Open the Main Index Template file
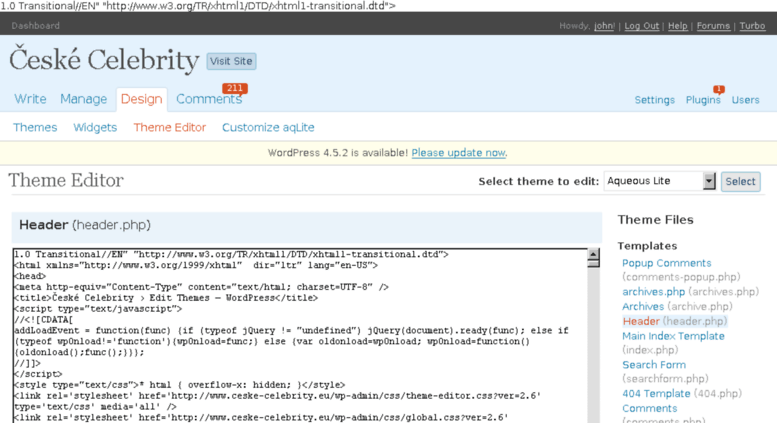Viewport: 777px width, 423px height. click(673, 336)
